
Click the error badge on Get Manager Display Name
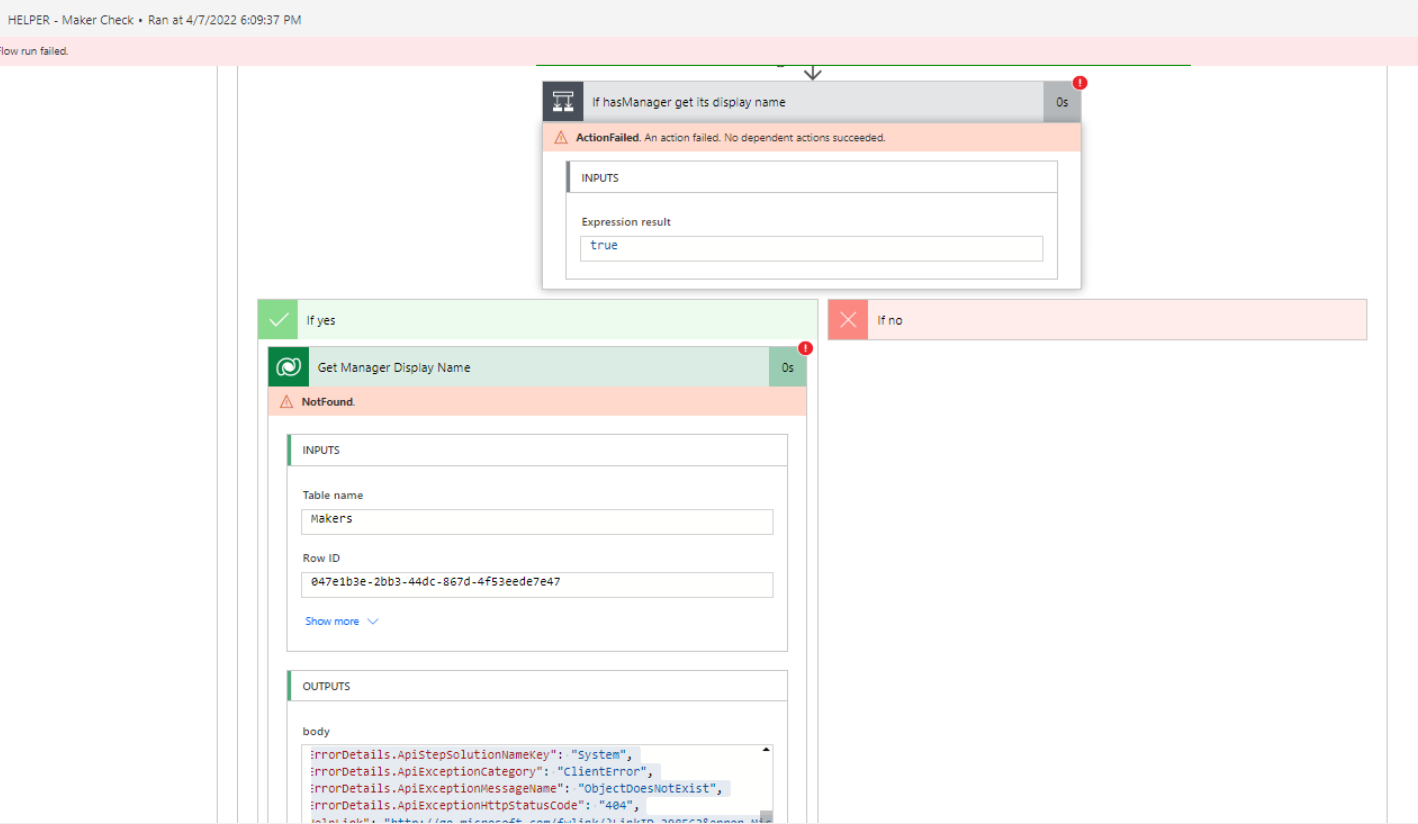806,348
